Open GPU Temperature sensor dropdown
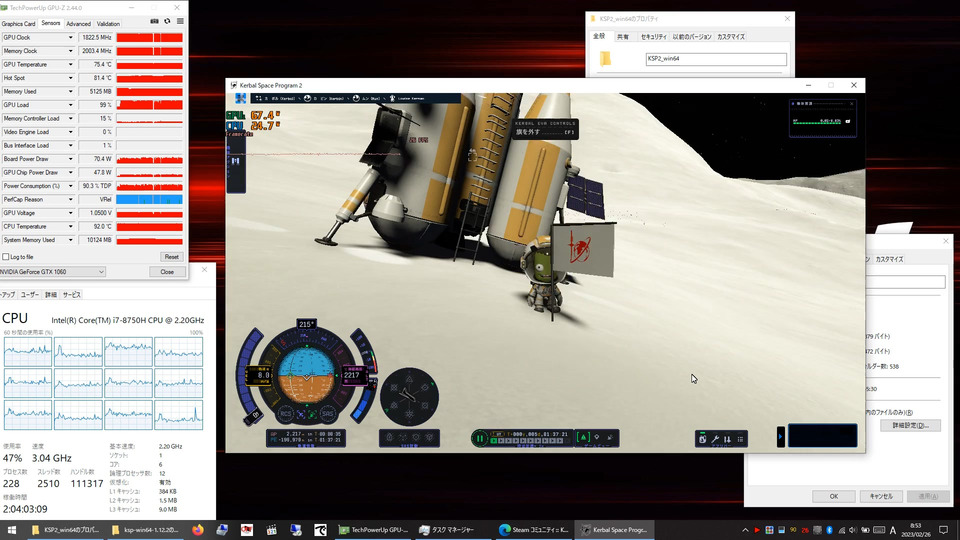The width and height of the screenshot is (960, 540). (70, 64)
